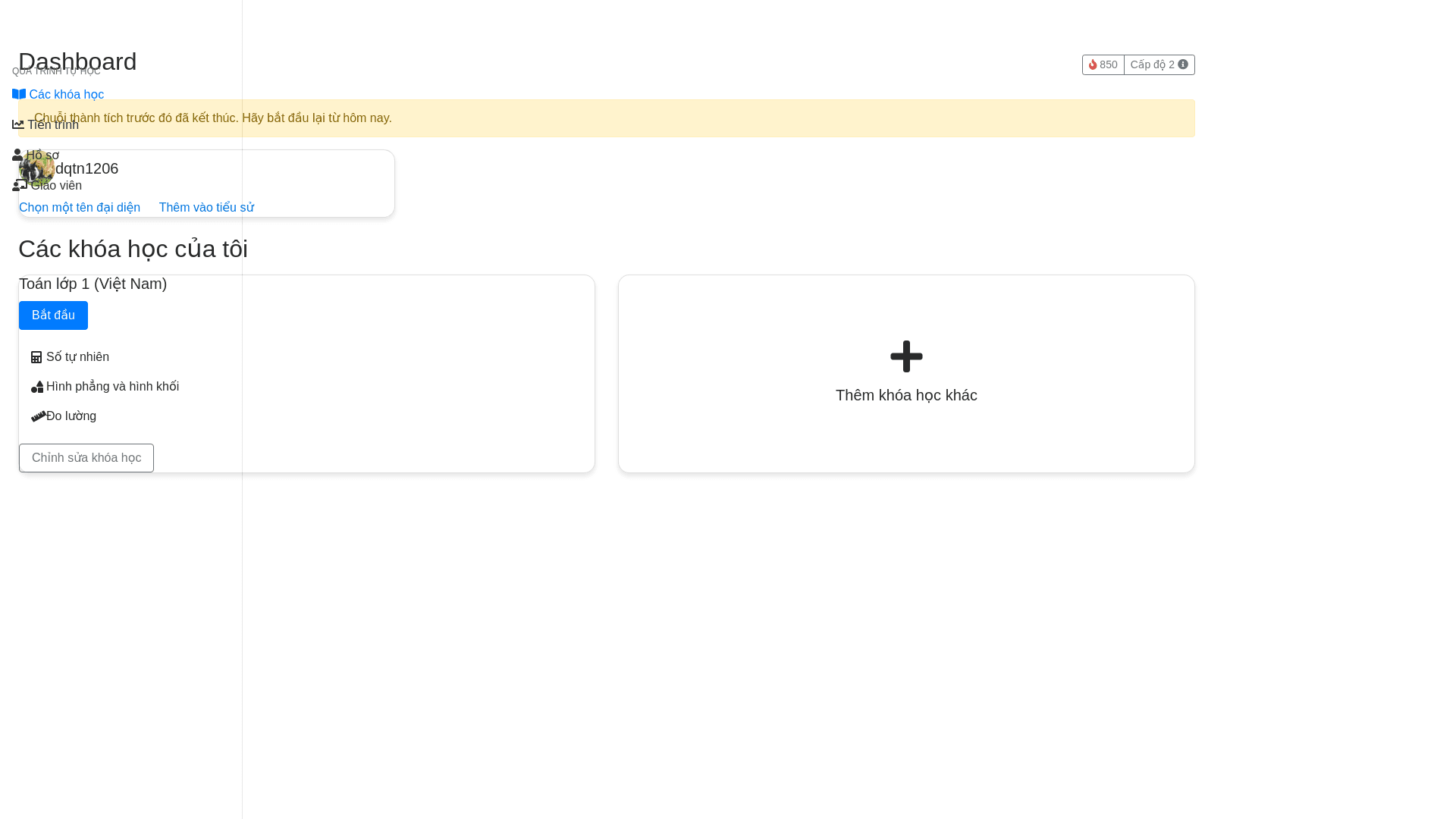Click the 850 streak counter badge

coord(1103,64)
